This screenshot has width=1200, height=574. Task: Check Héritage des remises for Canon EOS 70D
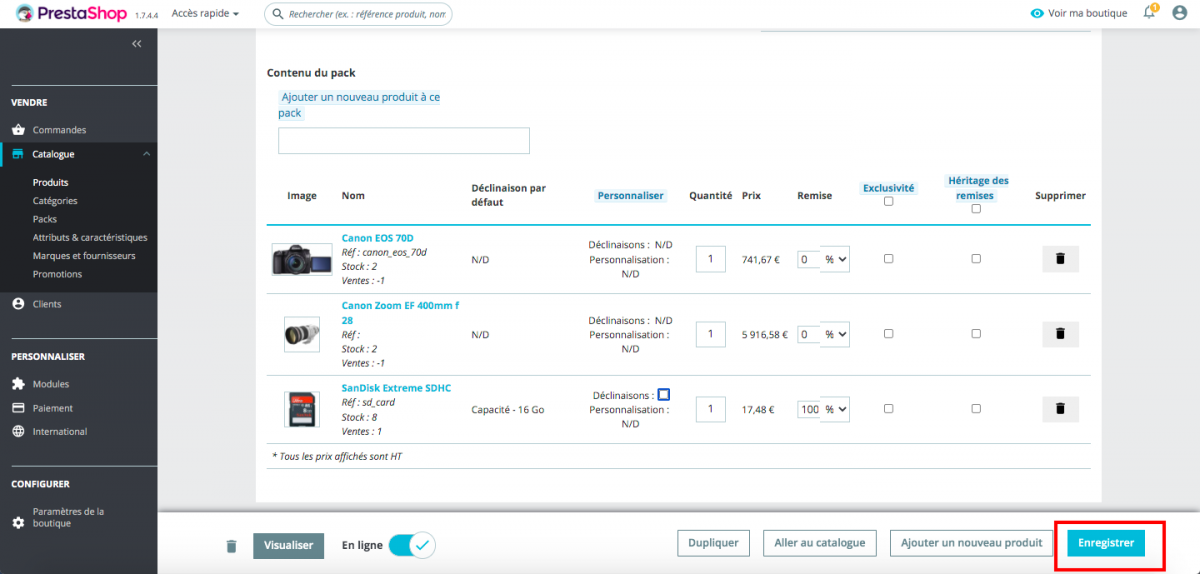(976, 259)
